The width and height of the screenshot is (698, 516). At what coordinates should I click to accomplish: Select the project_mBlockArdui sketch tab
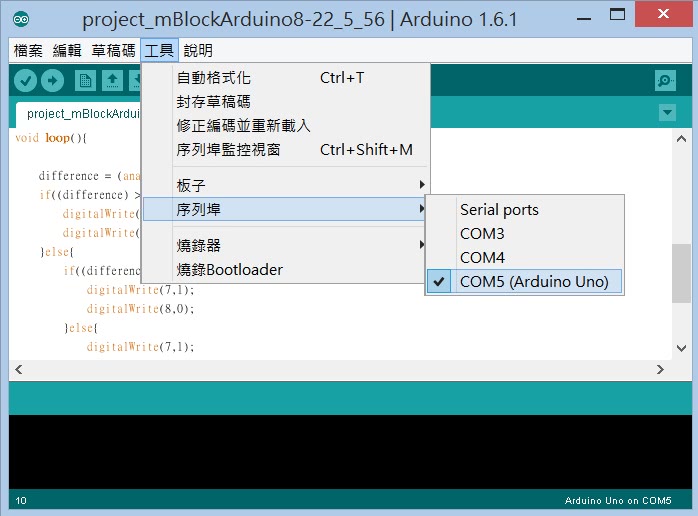click(x=79, y=114)
